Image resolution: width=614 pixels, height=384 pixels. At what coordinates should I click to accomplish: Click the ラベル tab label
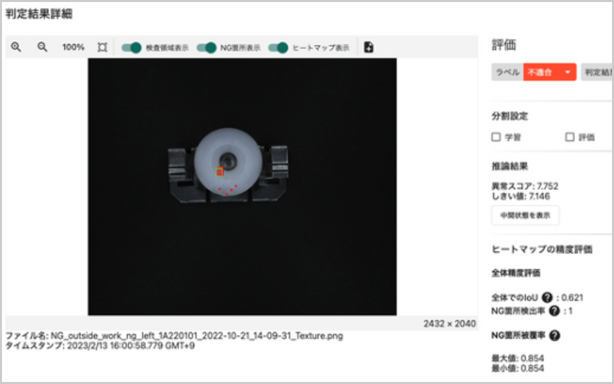(507, 72)
